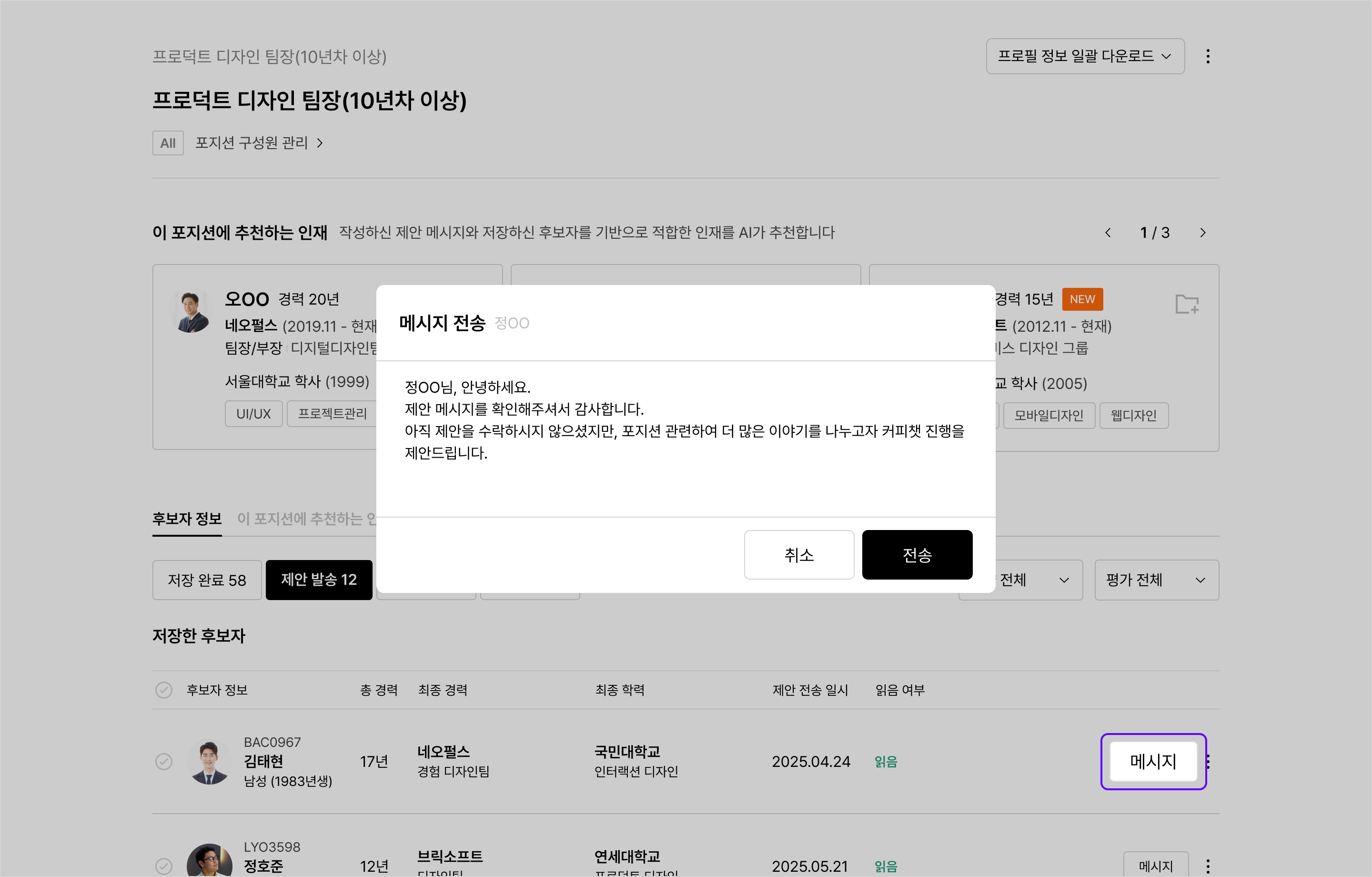Click 김태현's profile photo
The height and width of the screenshot is (877, 1372).
(209, 762)
